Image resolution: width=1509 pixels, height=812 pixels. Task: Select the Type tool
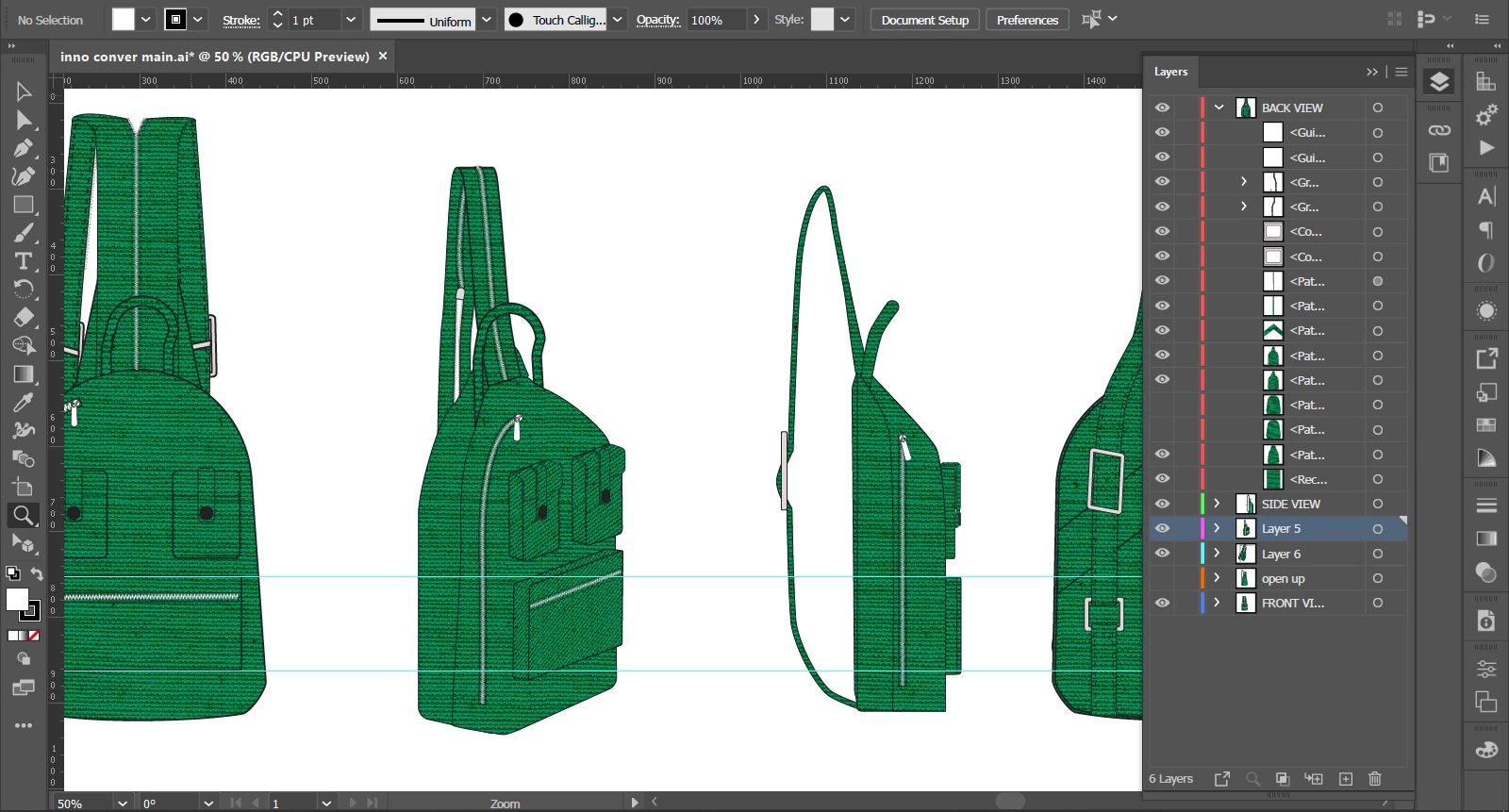[24, 261]
